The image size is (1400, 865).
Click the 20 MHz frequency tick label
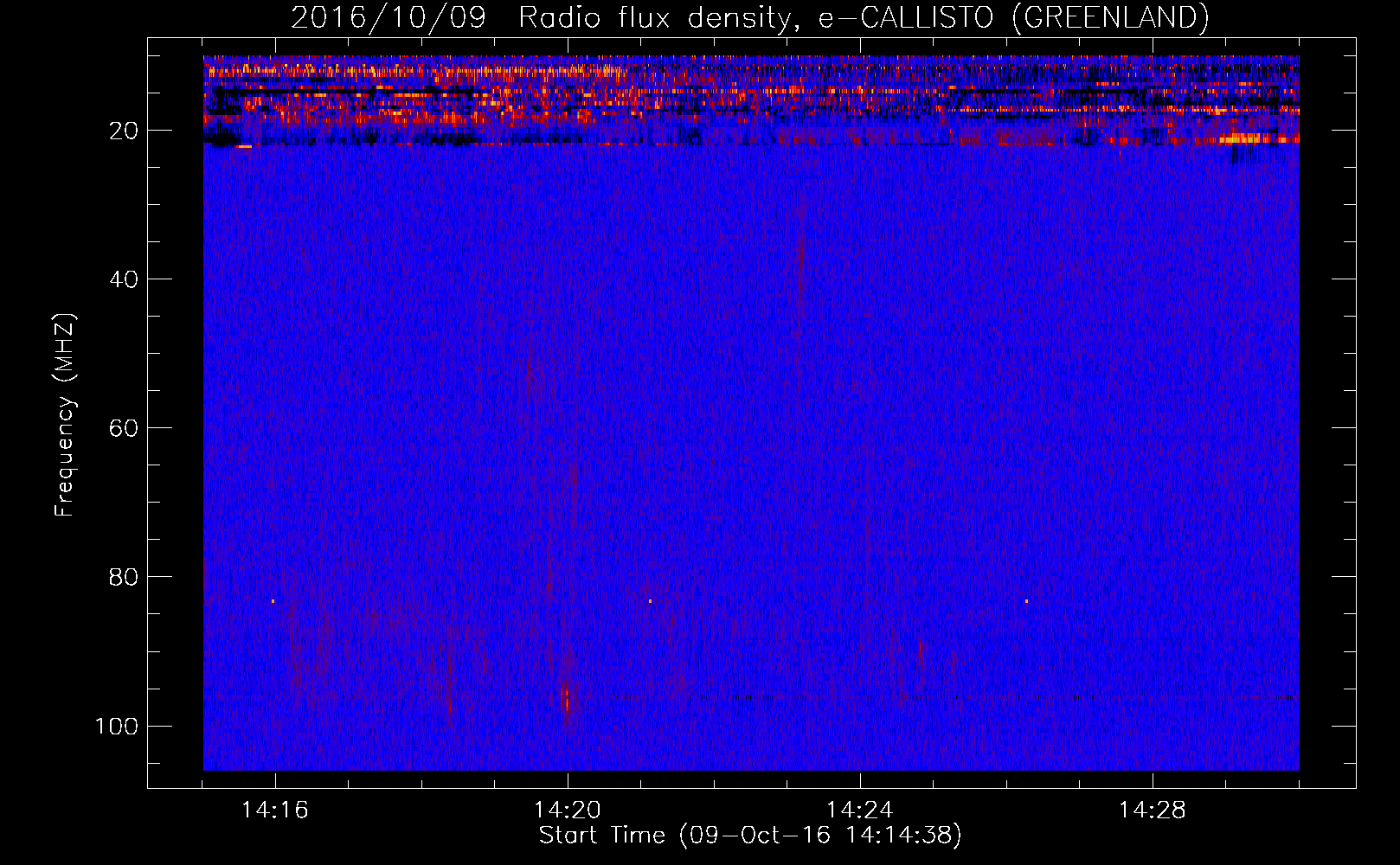[124, 131]
